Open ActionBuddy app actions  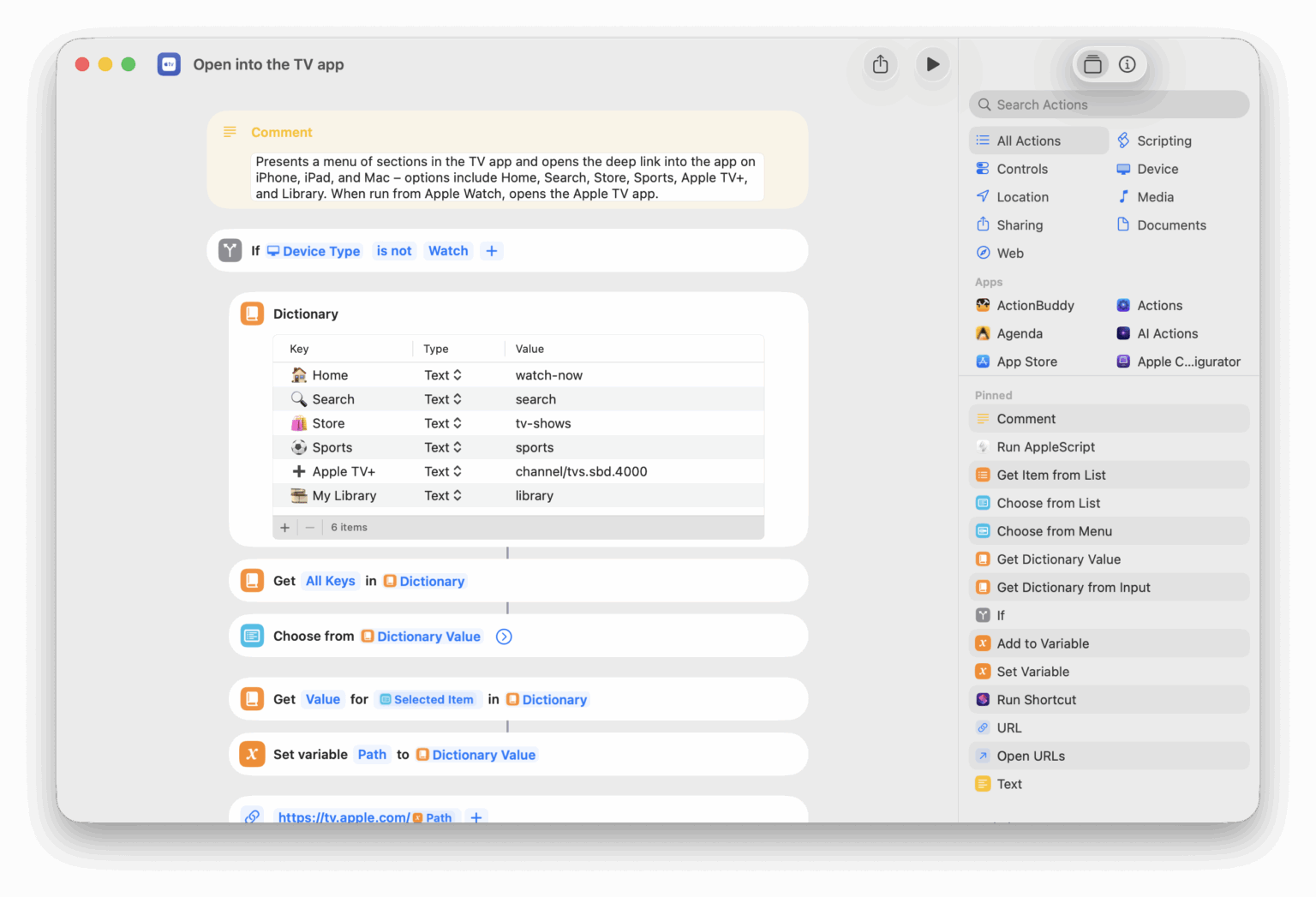point(1034,306)
